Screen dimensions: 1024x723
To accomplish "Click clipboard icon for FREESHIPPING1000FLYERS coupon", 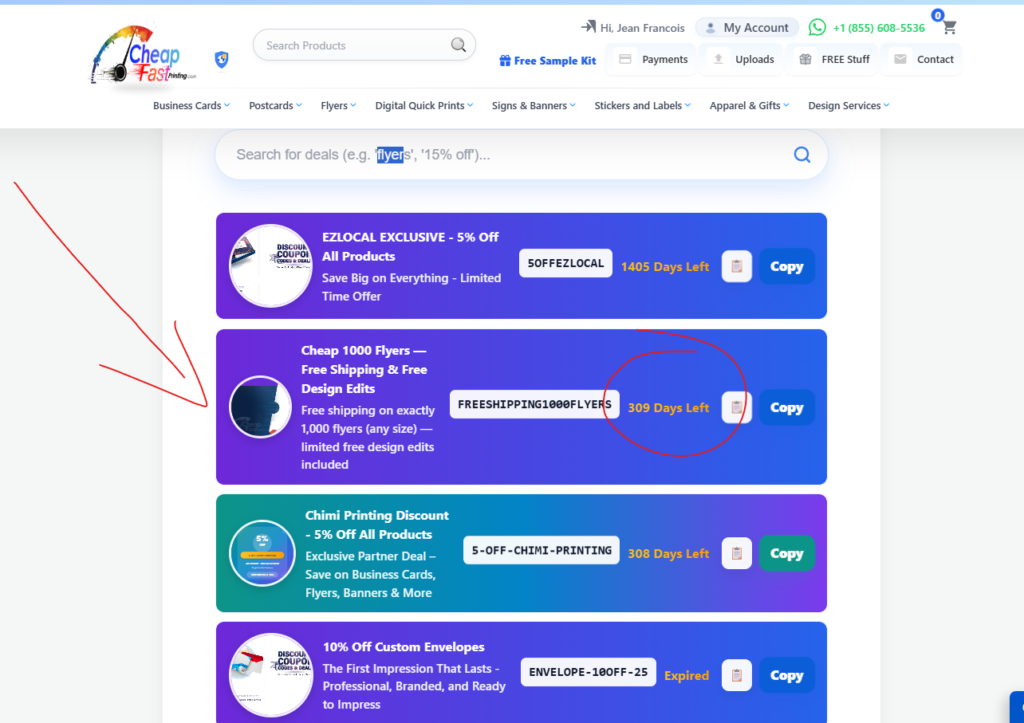I will pos(737,407).
